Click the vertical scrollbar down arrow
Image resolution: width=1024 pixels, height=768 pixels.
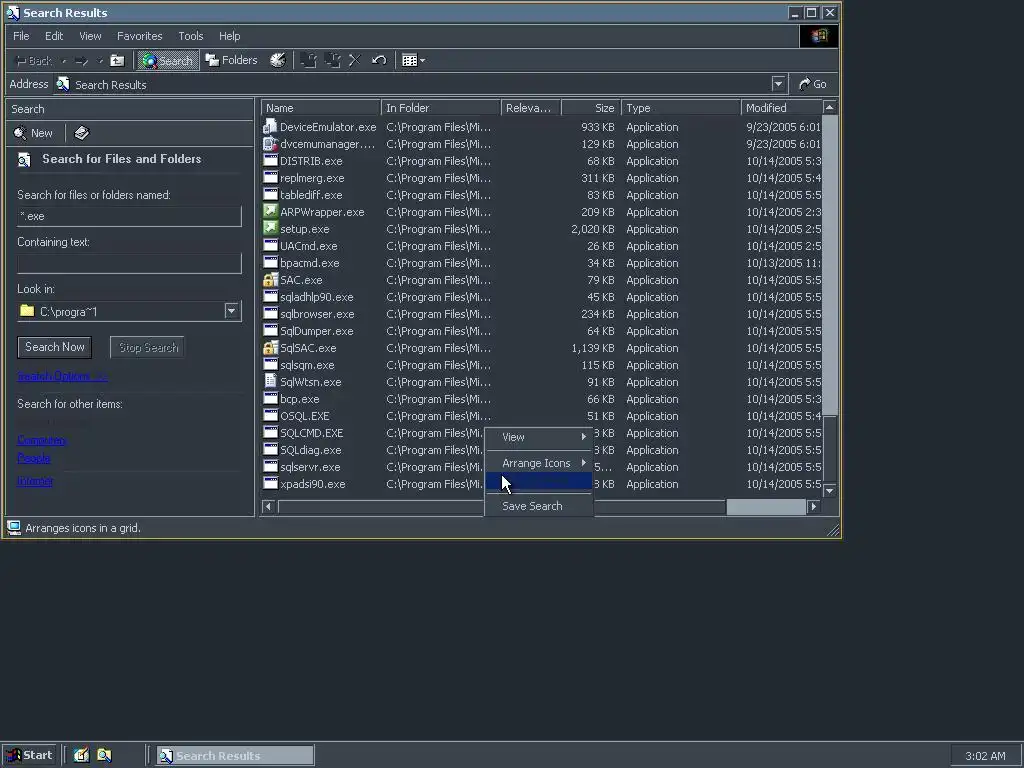(829, 490)
